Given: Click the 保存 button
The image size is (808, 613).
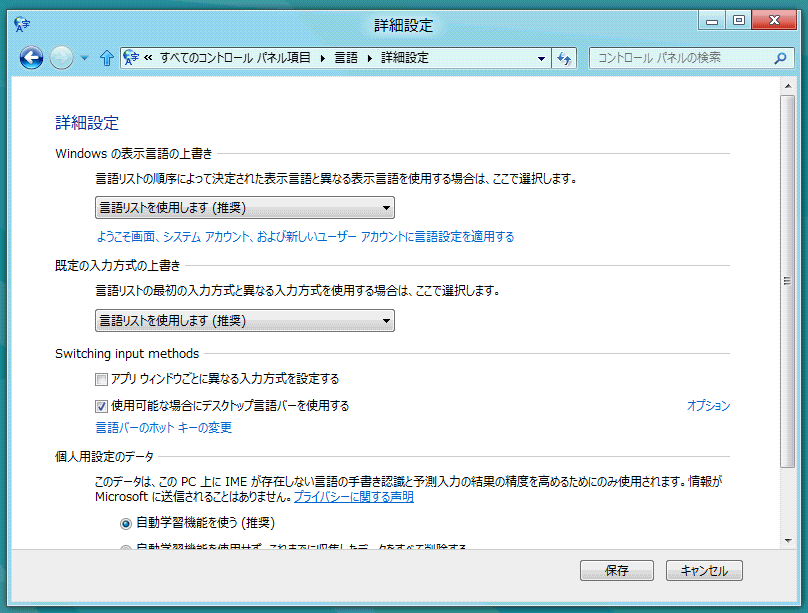Looking at the screenshot, I should pos(617,571).
